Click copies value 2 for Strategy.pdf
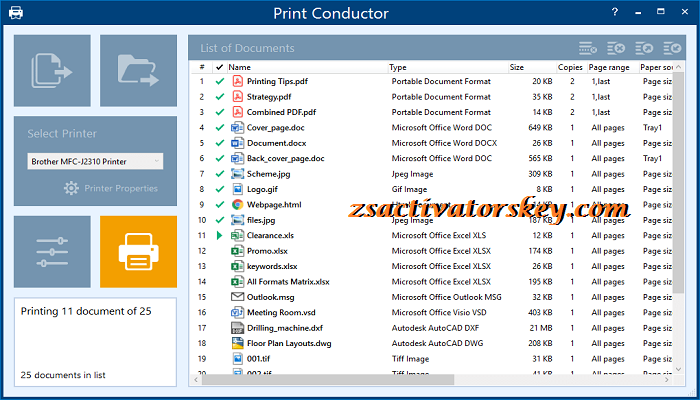The height and width of the screenshot is (400, 700). pos(572,96)
